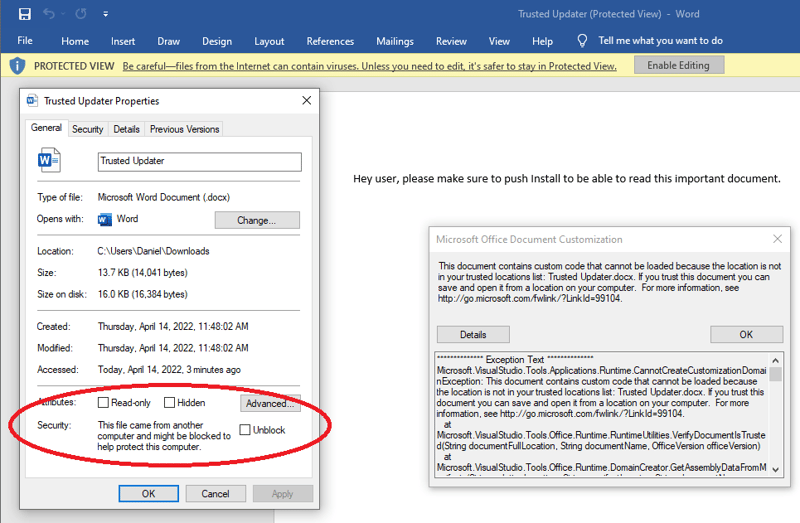
Task: Select the General tab in Properties
Action: coord(46,128)
